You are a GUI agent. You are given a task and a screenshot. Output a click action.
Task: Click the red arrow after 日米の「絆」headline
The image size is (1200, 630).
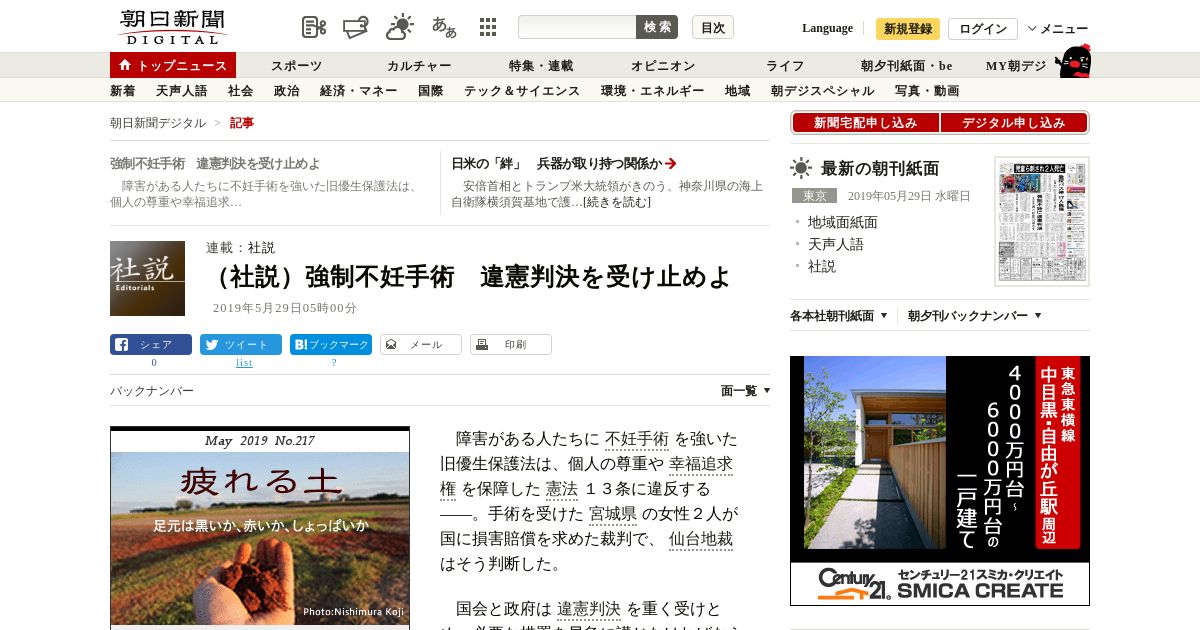pyautogui.click(x=671, y=163)
